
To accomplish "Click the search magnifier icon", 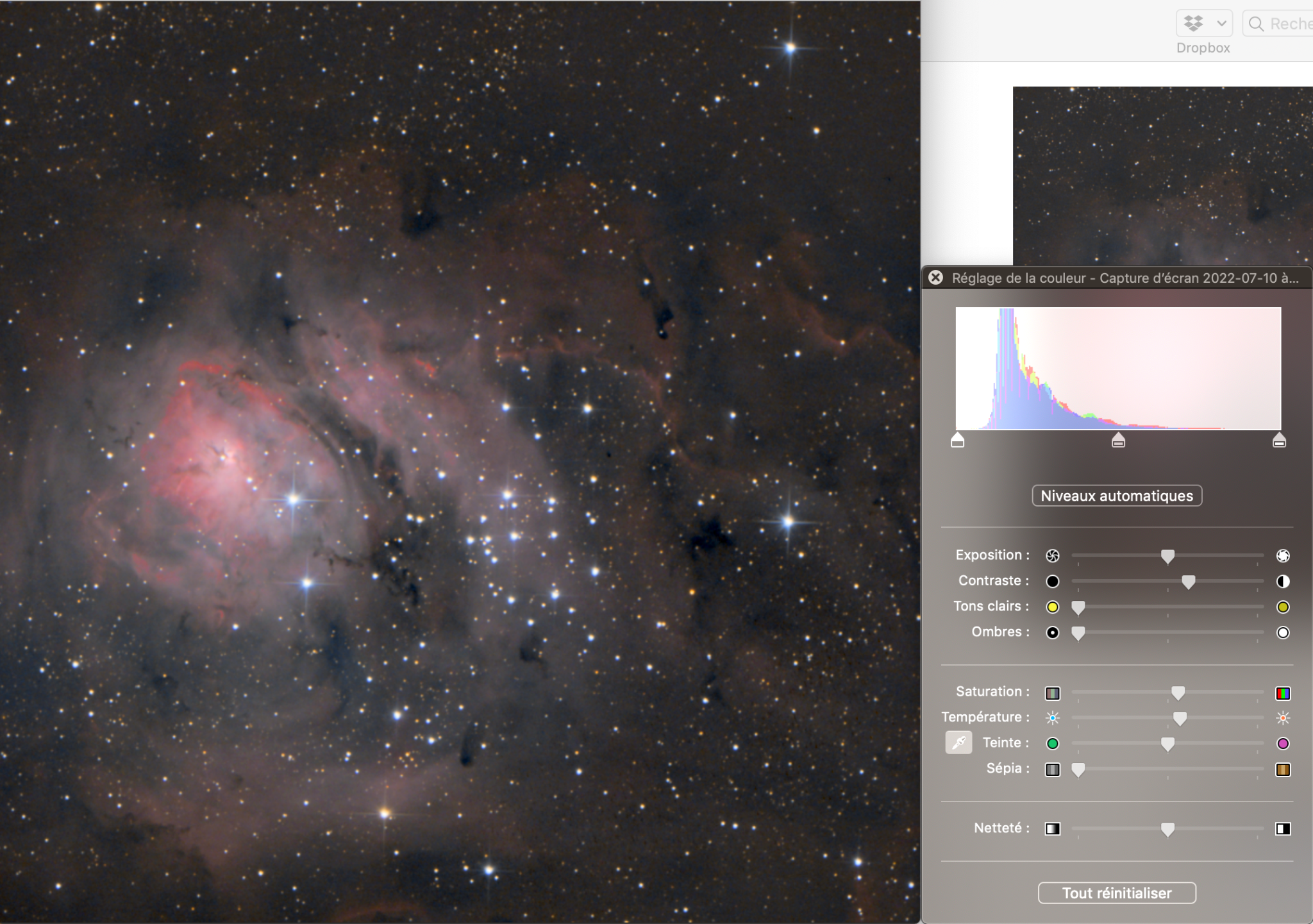I will 1256,24.
